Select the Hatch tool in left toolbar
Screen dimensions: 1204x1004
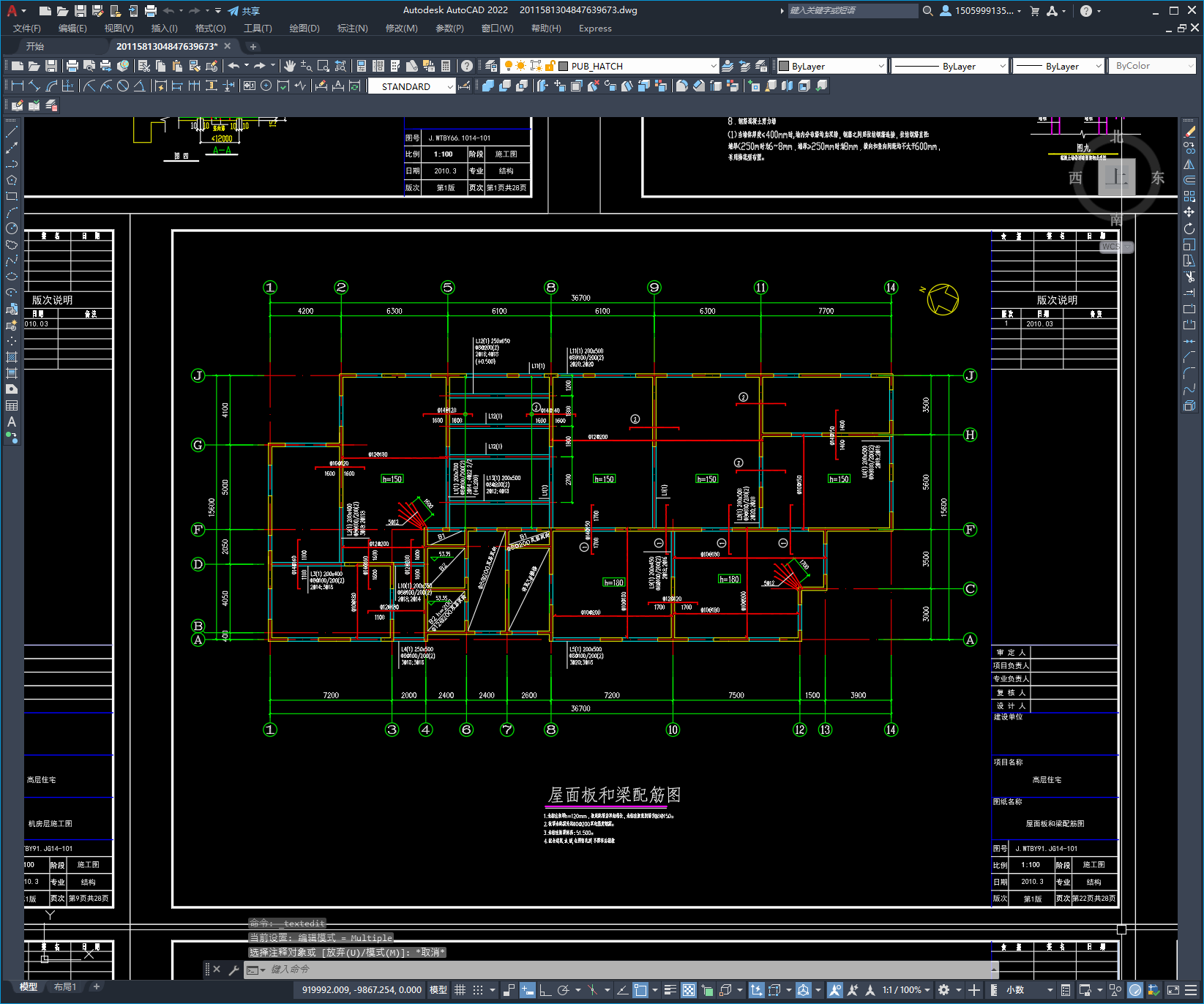pos(11,357)
